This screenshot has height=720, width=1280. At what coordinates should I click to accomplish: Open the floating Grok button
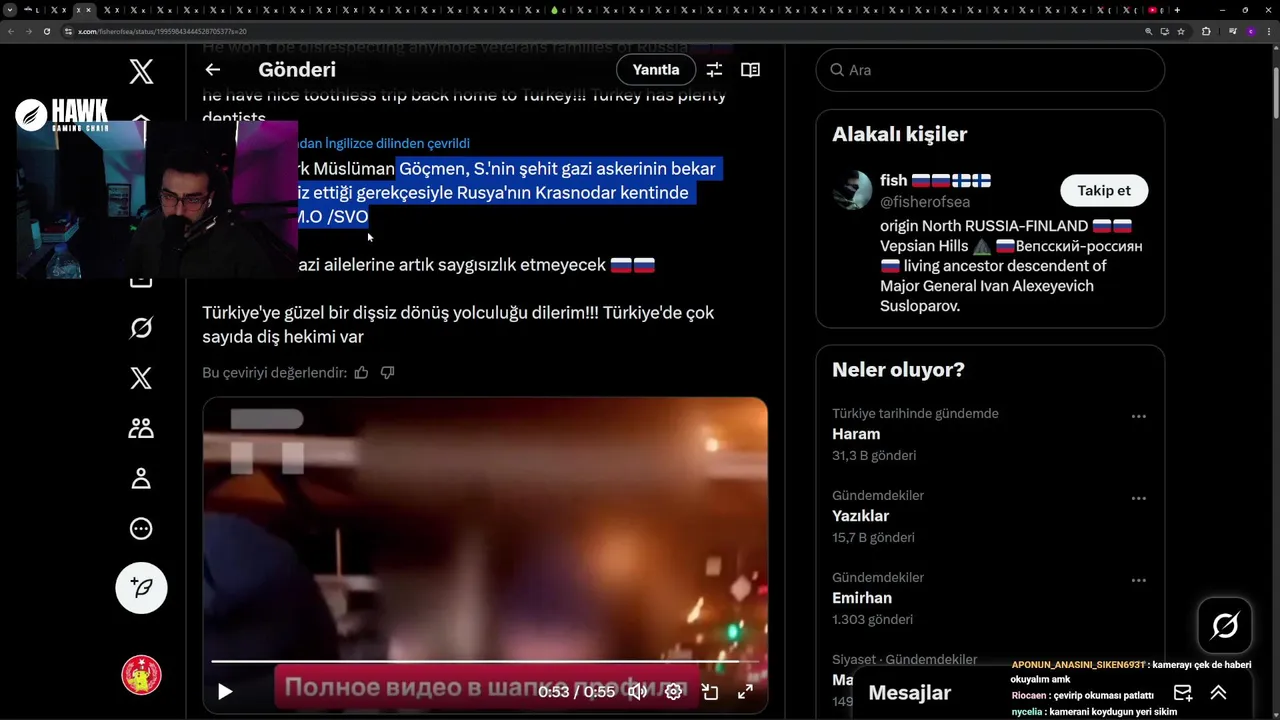[1225, 626]
